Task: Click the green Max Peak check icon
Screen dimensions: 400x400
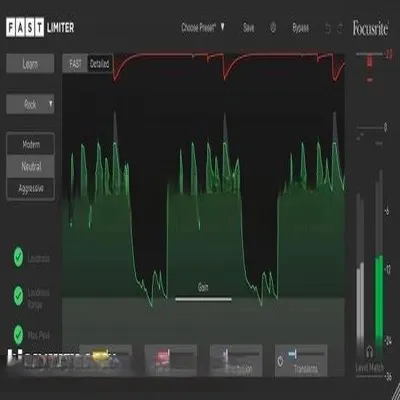Action: (x=18, y=334)
